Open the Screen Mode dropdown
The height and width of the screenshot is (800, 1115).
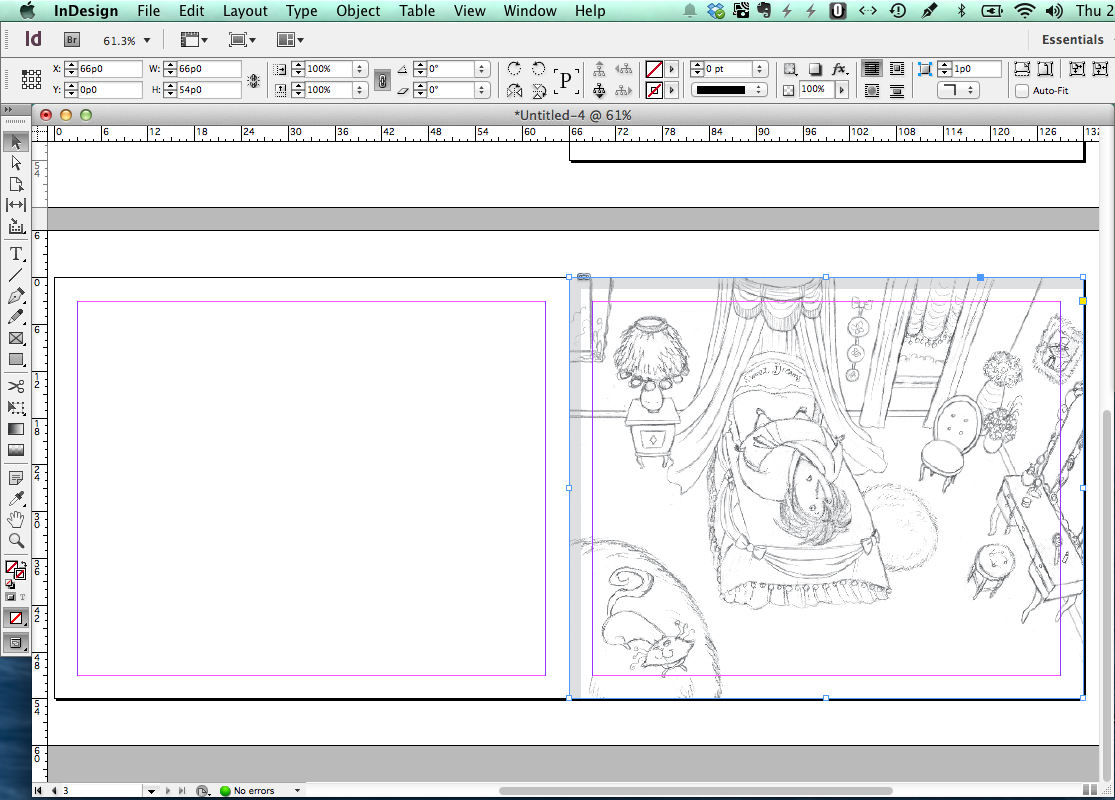click(242, 40)
